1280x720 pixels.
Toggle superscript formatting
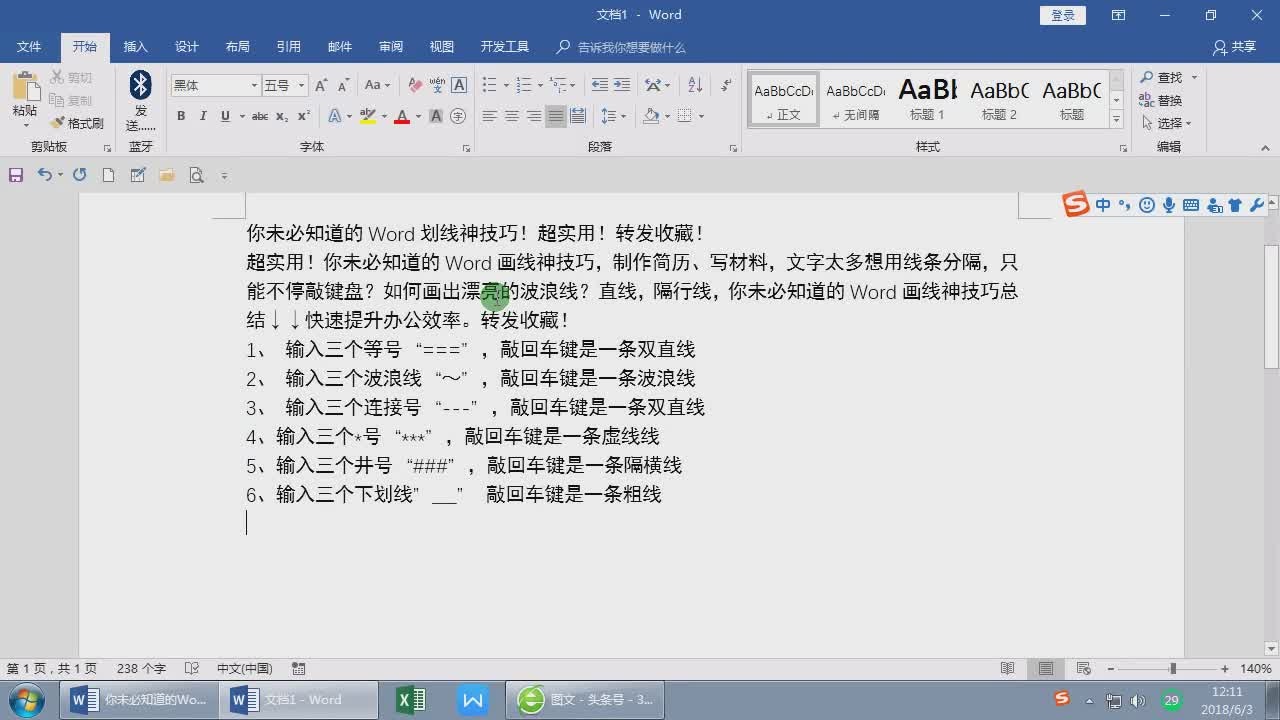(x=303, y=116)
